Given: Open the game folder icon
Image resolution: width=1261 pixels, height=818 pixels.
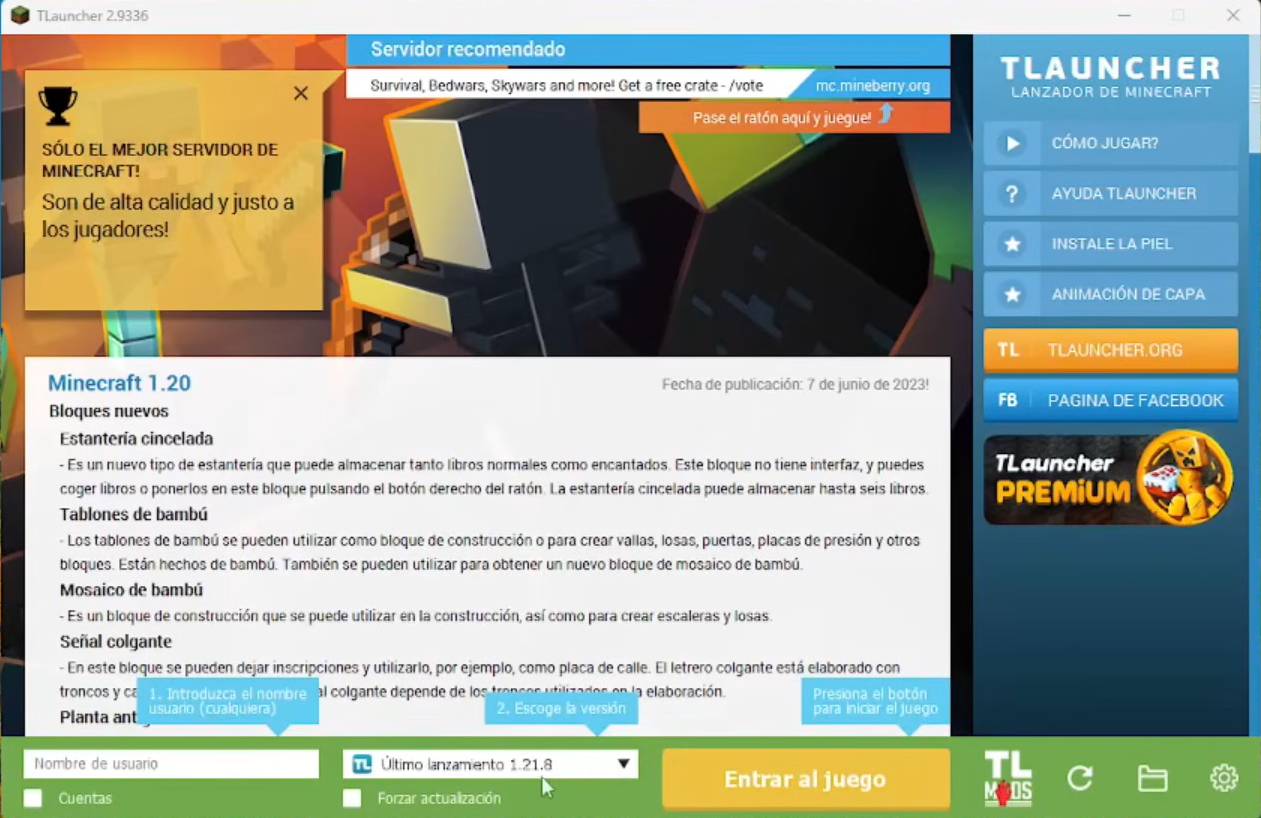Looking at the screenshot, I should click(x=1152, y=778).
